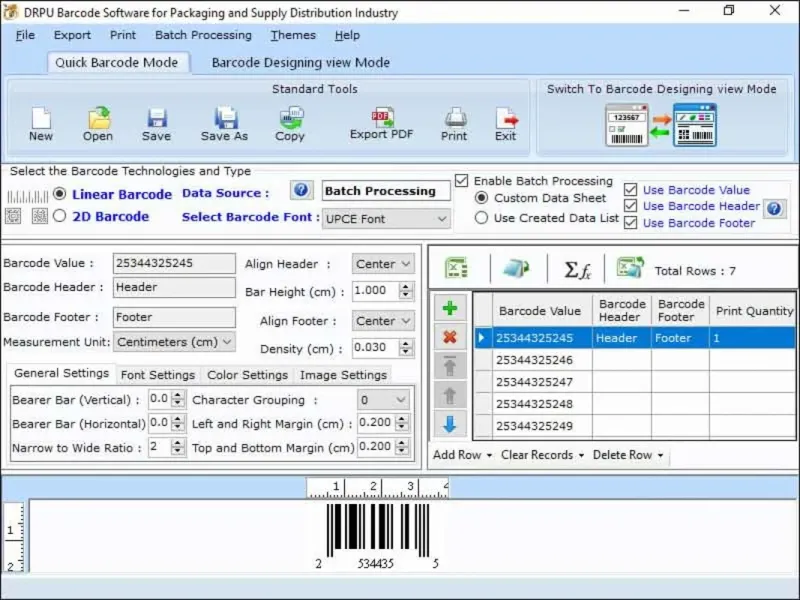Open the Measurement Unit dropdown

(x=174, y=341)
